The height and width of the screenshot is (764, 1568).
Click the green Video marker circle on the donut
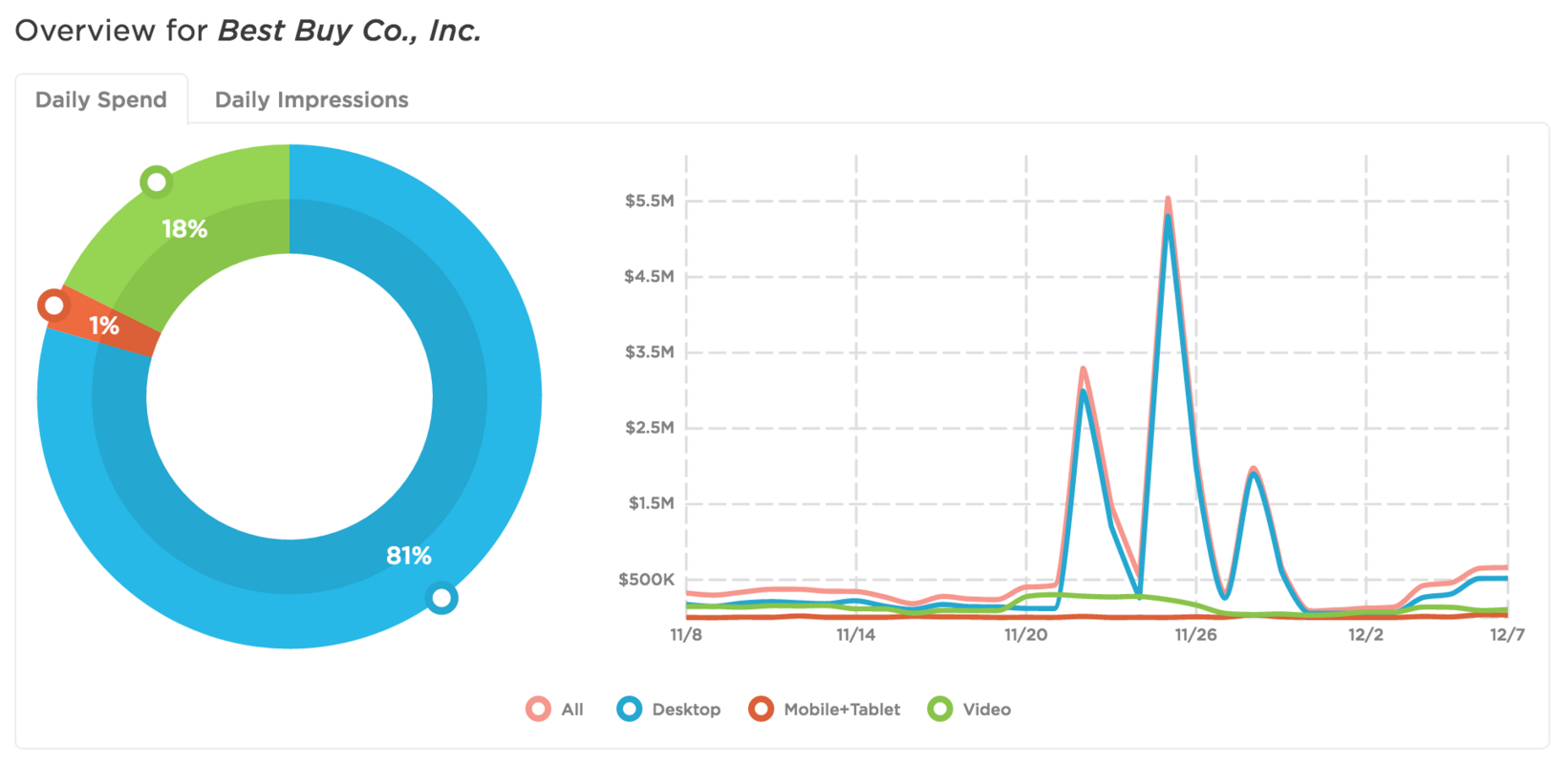pos(155,180)
